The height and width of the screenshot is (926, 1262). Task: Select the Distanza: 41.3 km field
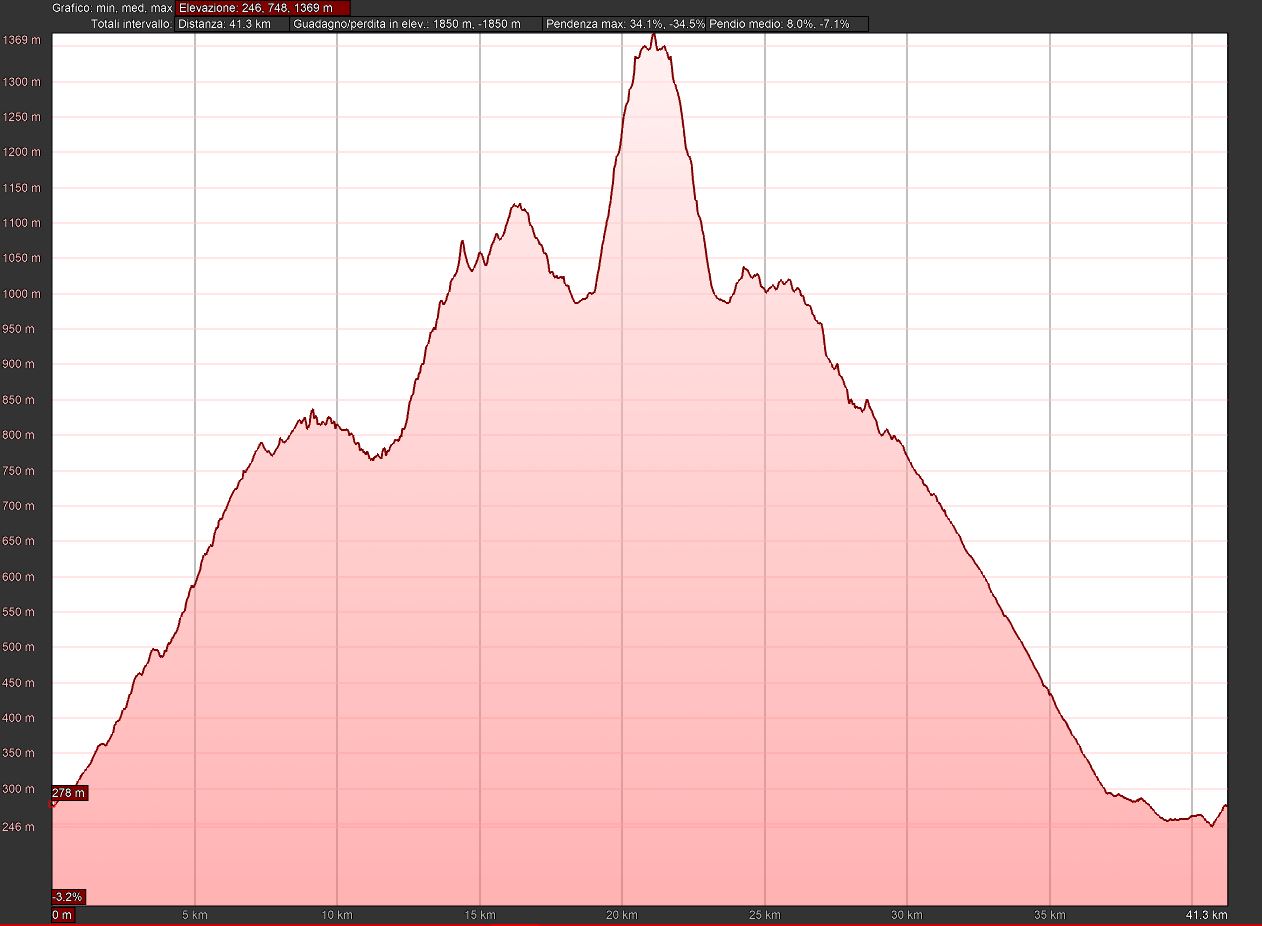point(232,24)
